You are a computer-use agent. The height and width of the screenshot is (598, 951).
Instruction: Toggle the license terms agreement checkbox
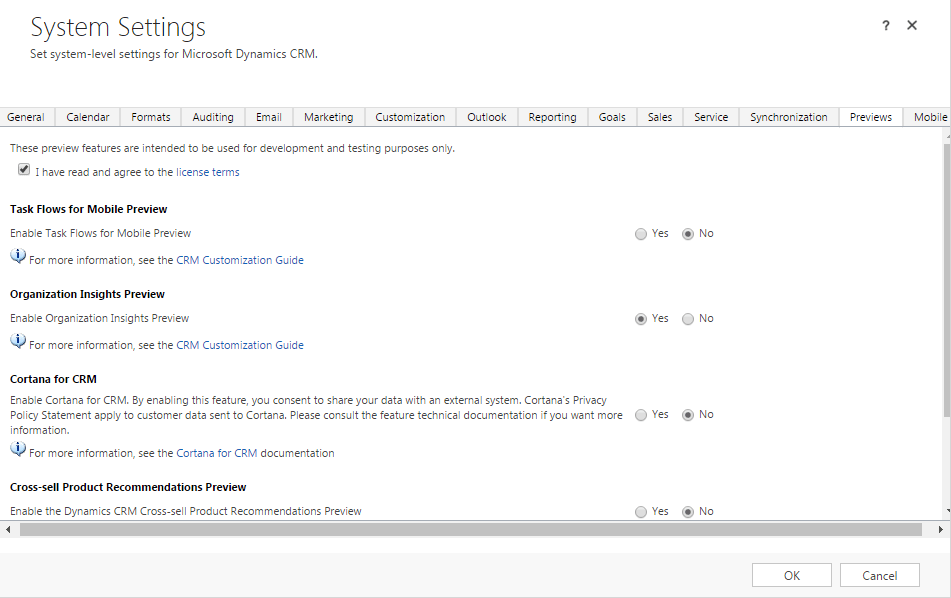(24, 170)
